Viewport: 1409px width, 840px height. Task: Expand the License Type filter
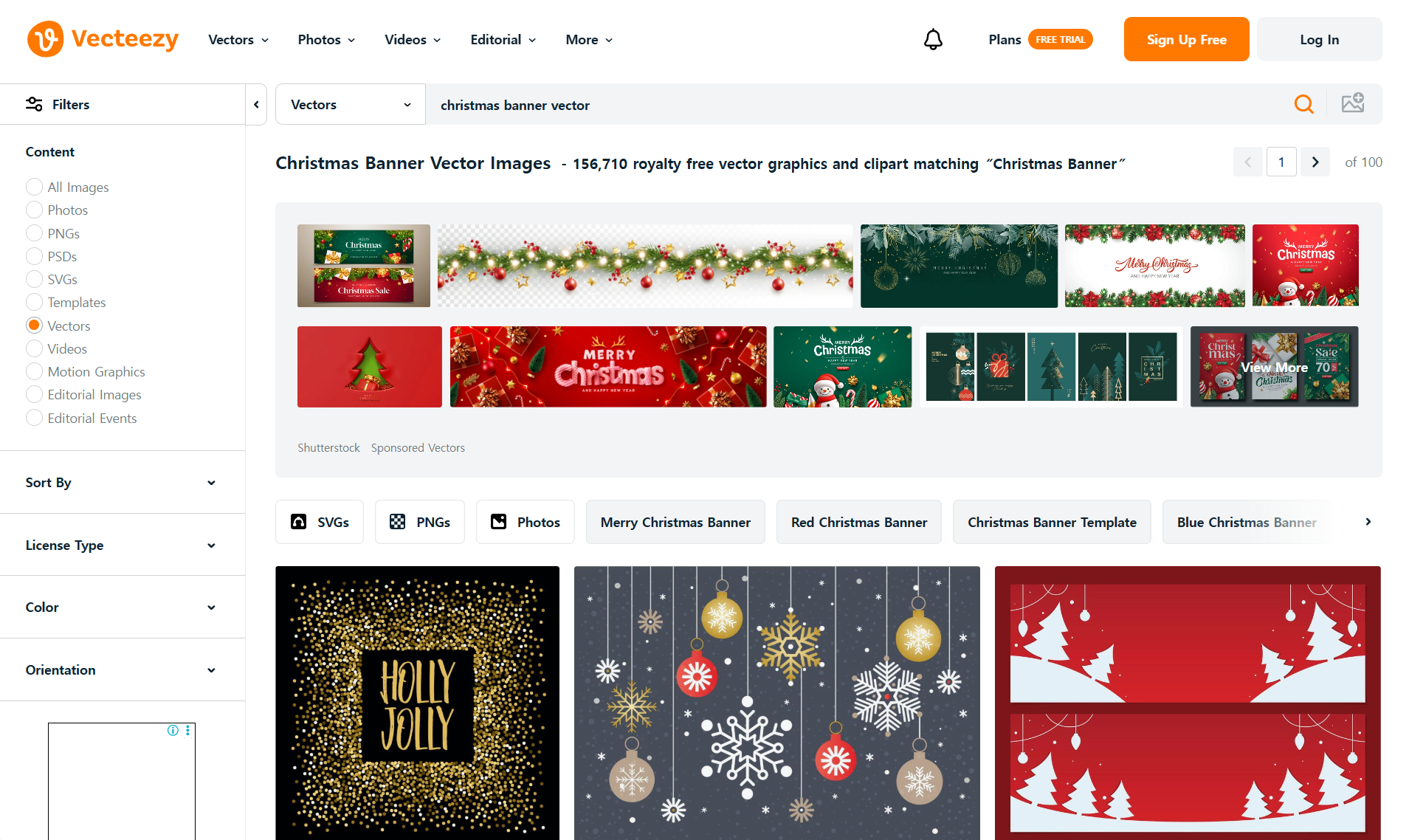click(123, 545)
